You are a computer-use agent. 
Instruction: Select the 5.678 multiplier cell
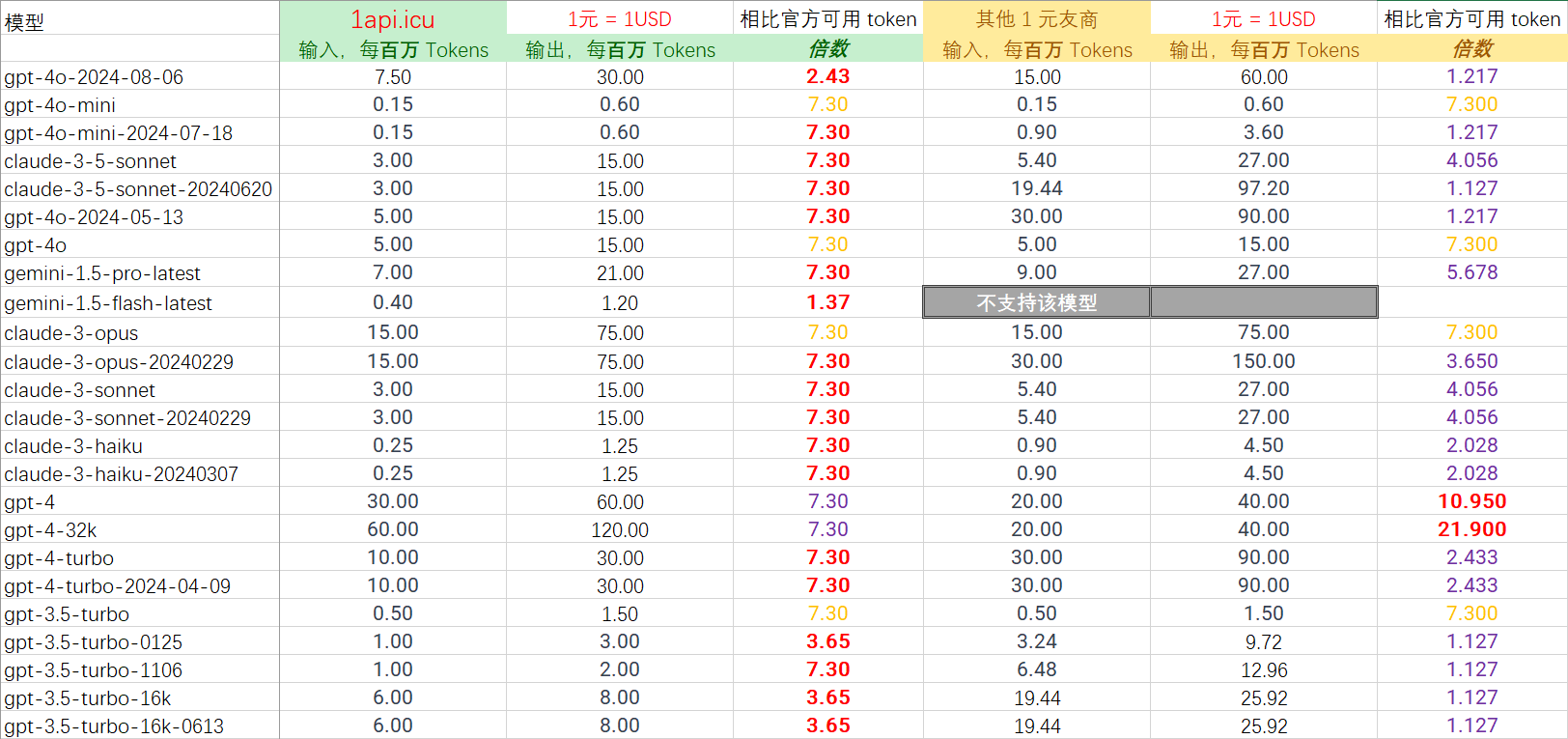(x=1472, y=272)
